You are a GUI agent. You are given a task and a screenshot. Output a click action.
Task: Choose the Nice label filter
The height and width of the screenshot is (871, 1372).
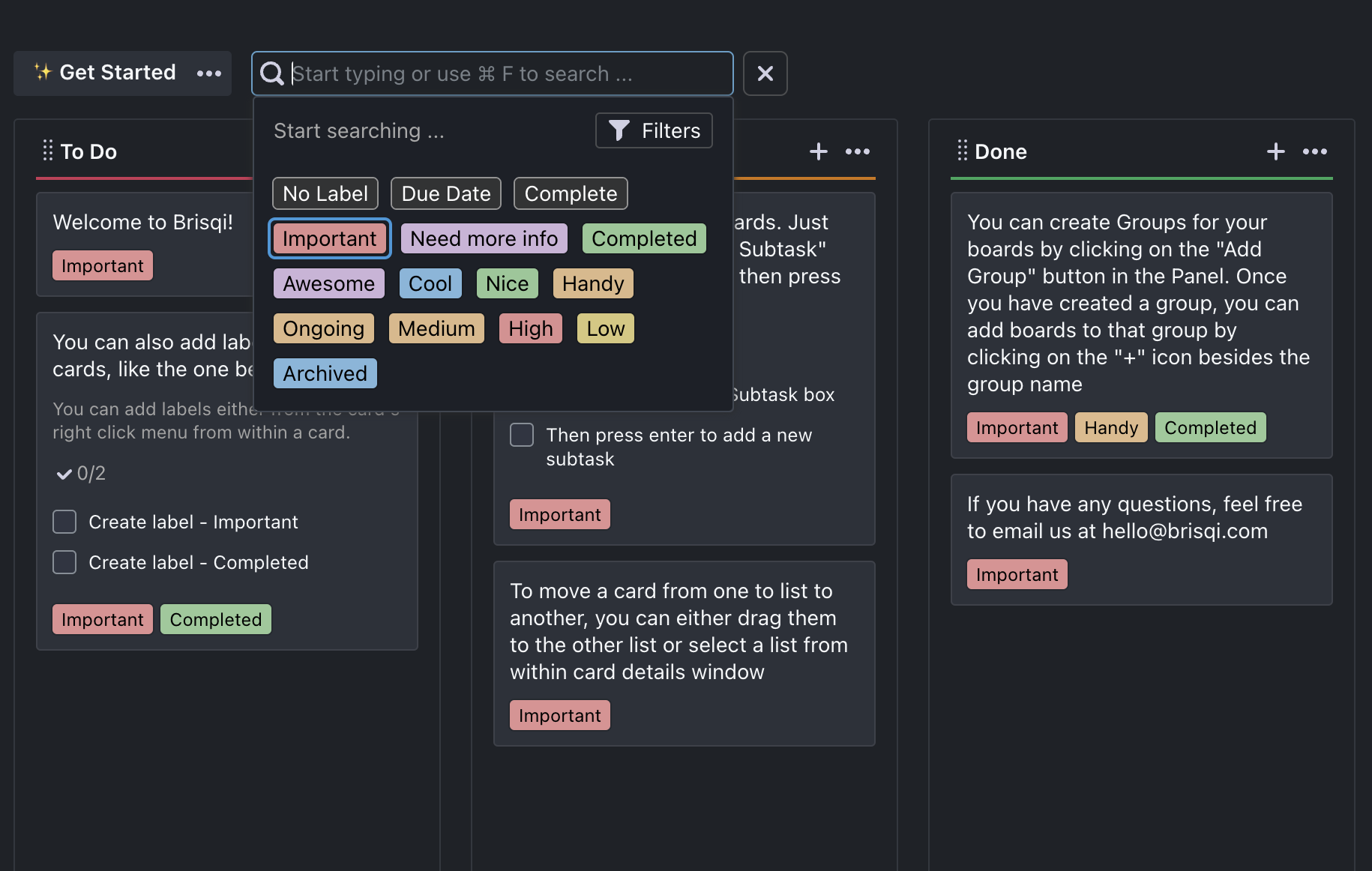click(x=508, y=283)
